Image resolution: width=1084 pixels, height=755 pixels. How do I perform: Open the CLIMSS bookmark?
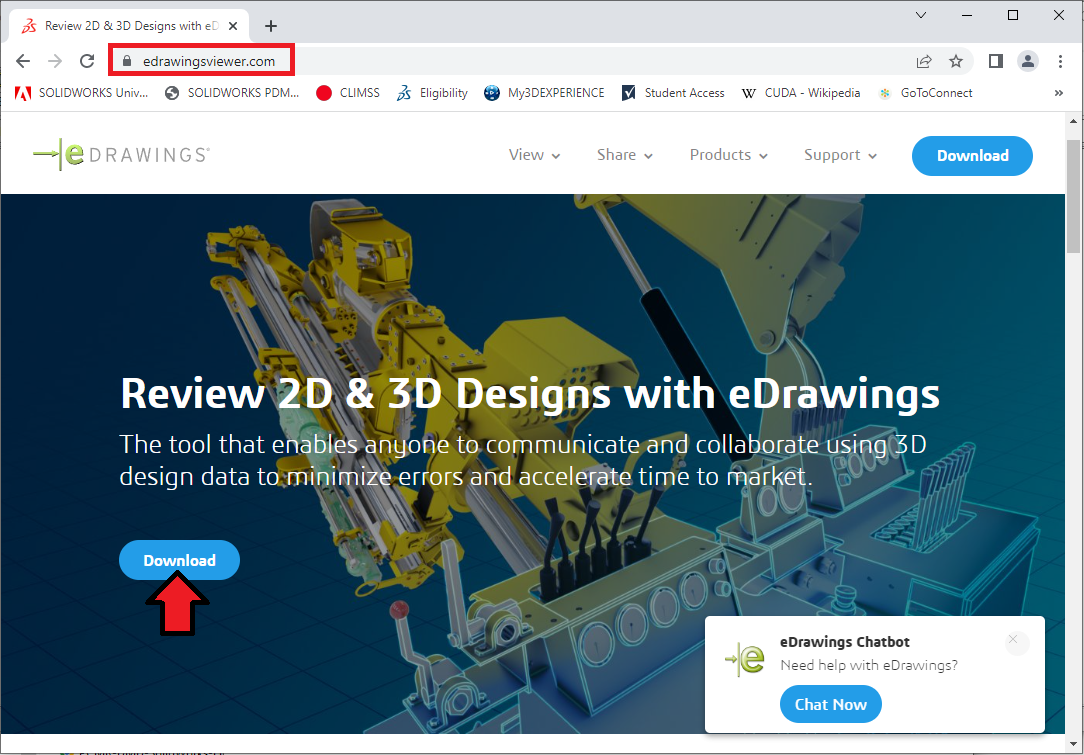click(x=348, y=93)
